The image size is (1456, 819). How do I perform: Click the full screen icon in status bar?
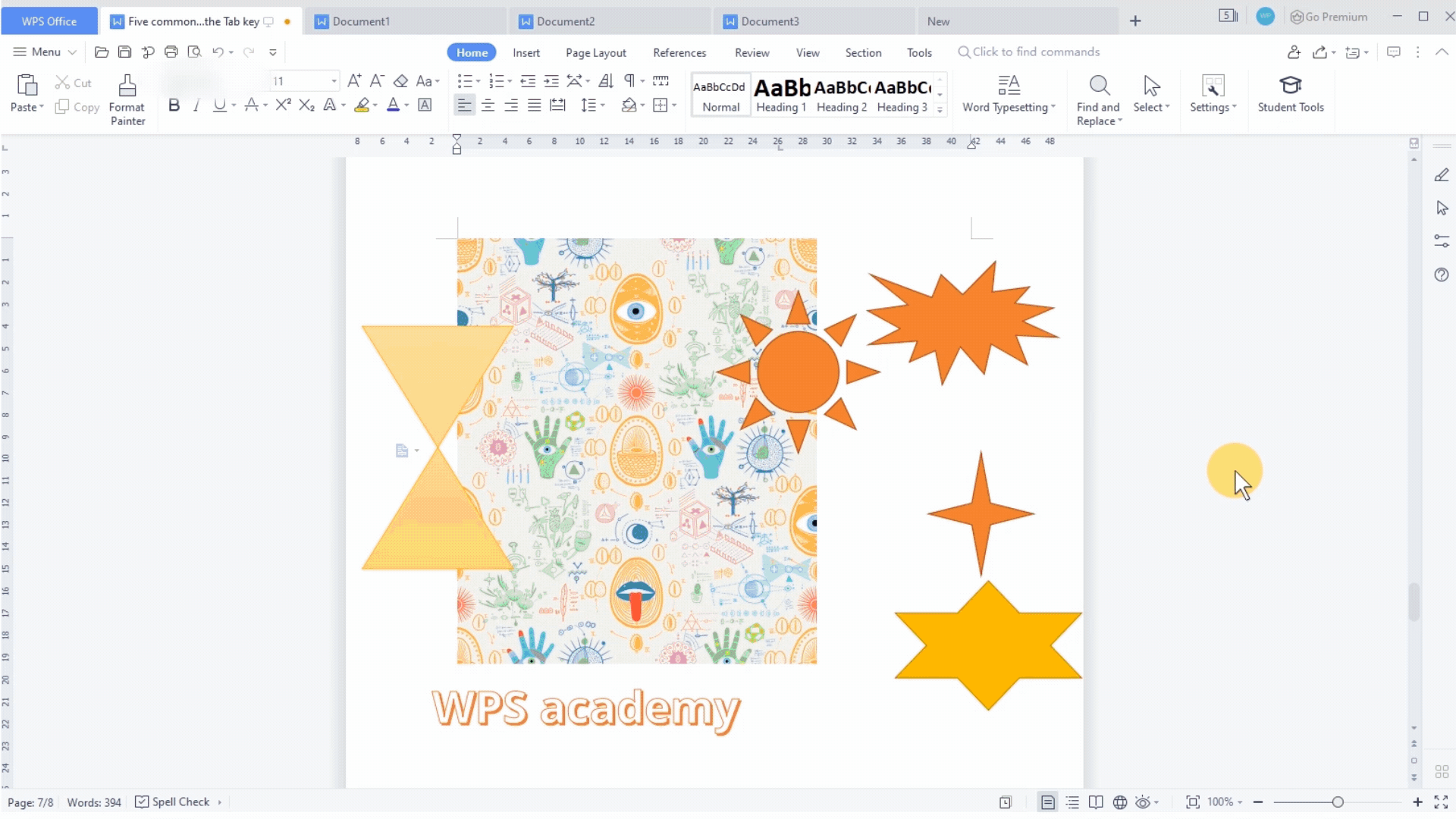tap(1441, 802)
